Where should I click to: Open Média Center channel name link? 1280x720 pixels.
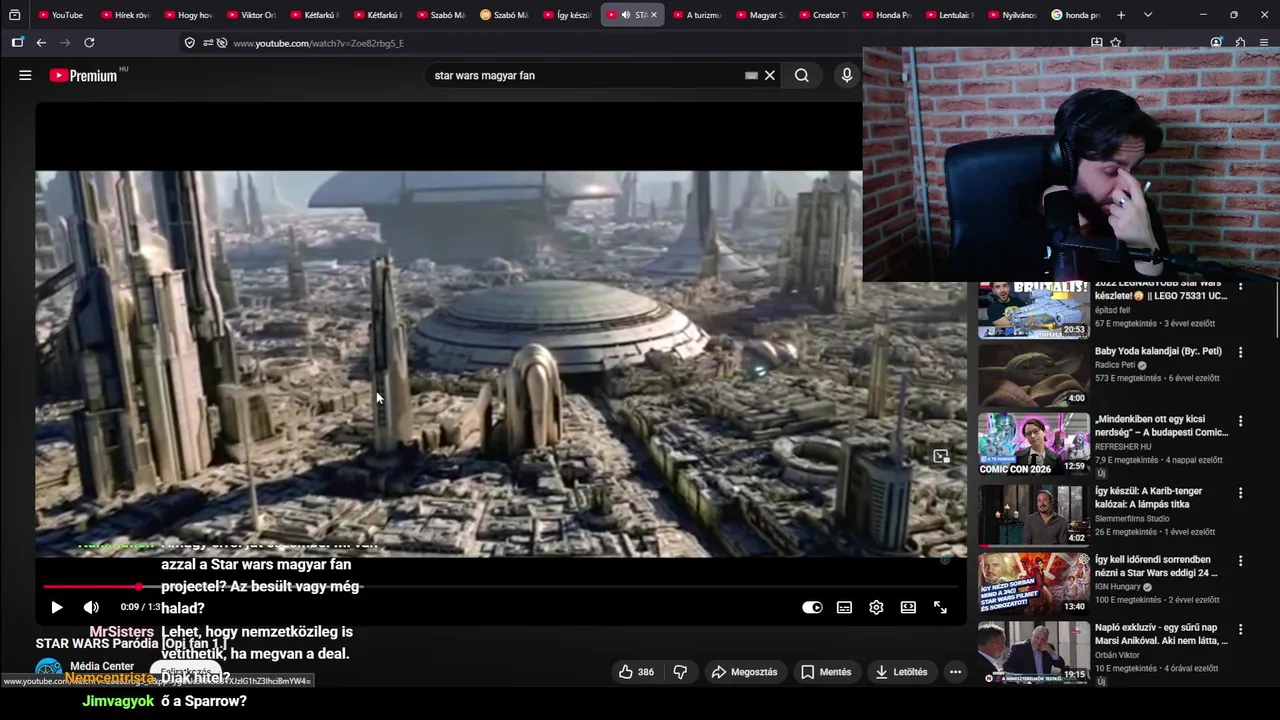(102, 666)
